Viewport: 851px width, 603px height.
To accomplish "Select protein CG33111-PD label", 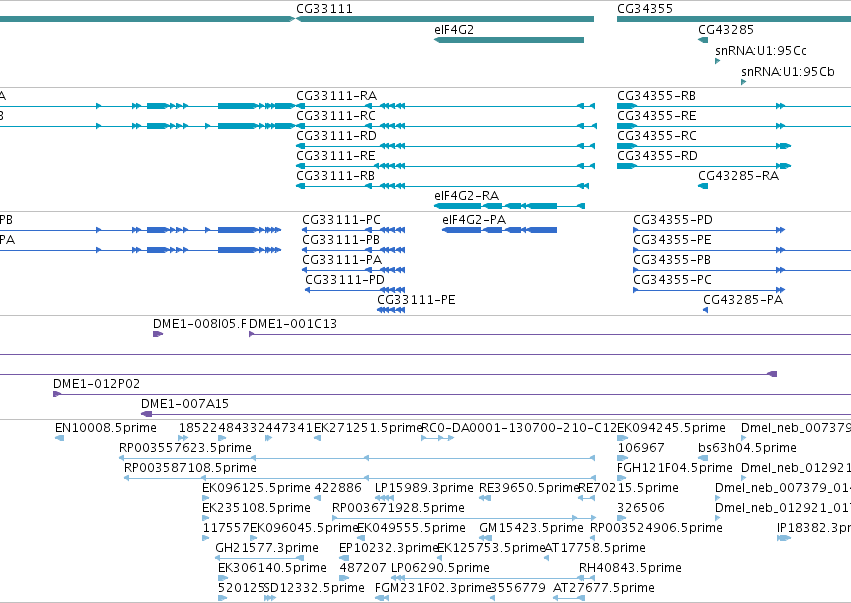I will tap(345, 280).
